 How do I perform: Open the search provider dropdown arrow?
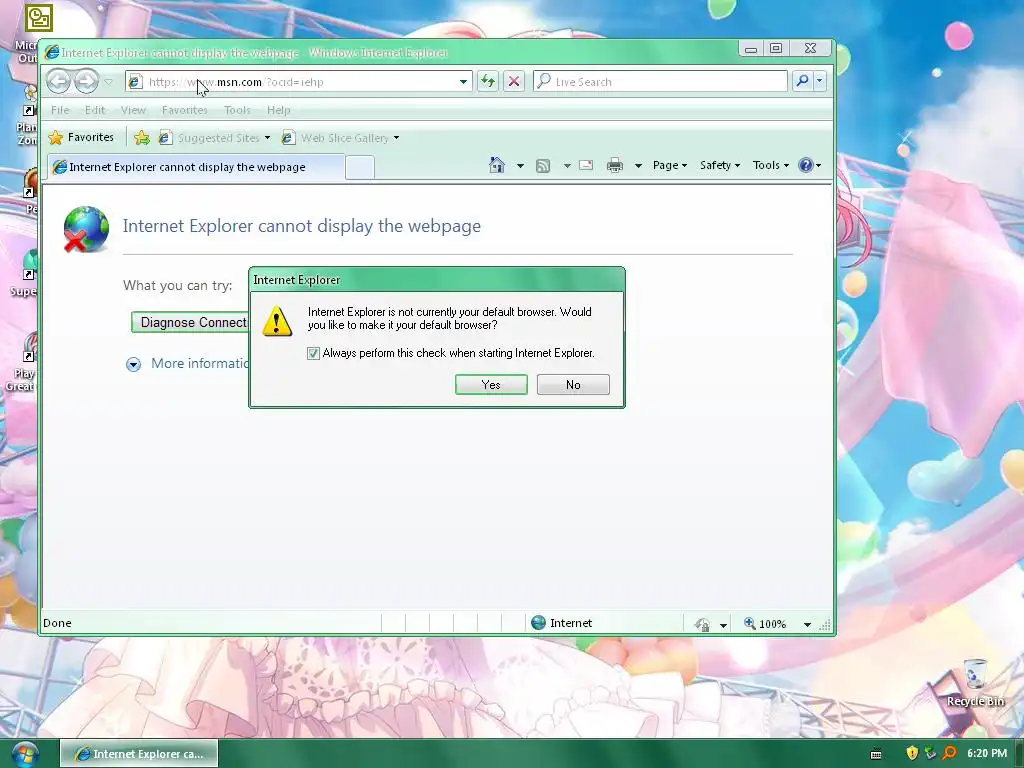[x=820, y=81]
